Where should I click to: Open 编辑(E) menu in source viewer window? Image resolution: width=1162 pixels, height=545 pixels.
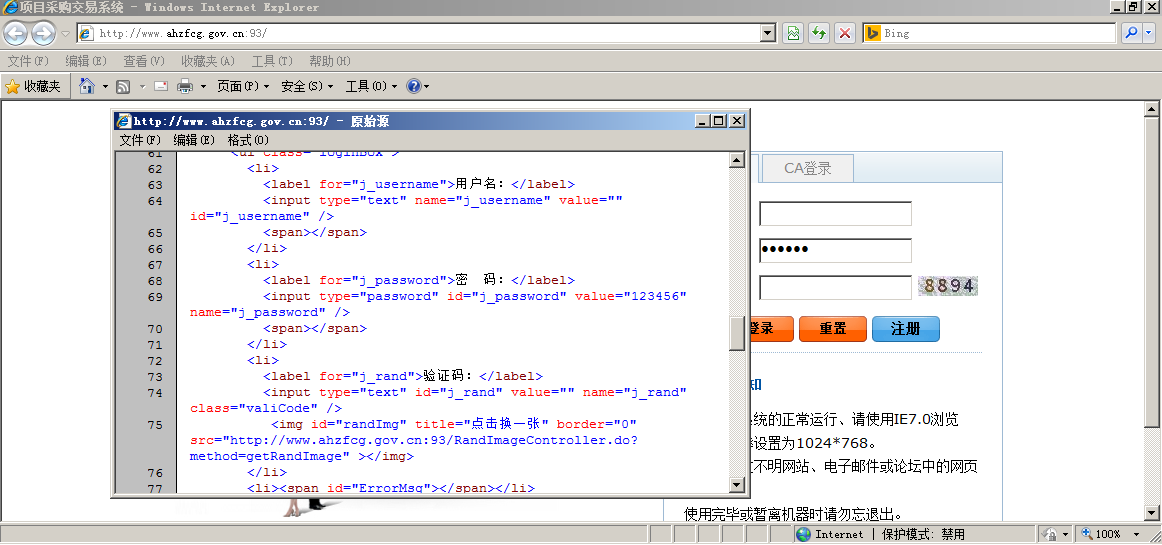(194, 140)
